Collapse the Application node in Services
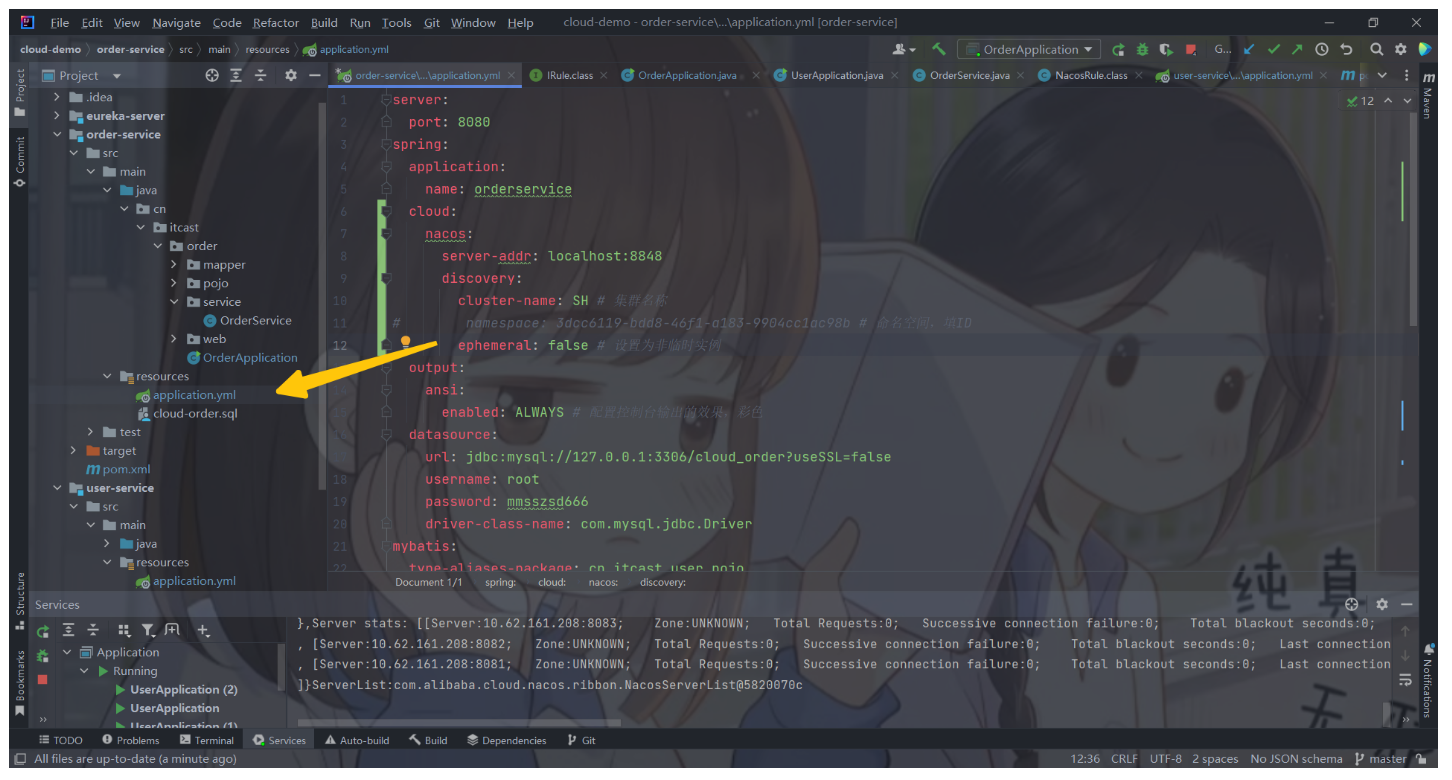Viewport: 1452px width, 780px height. pos(68,652)
